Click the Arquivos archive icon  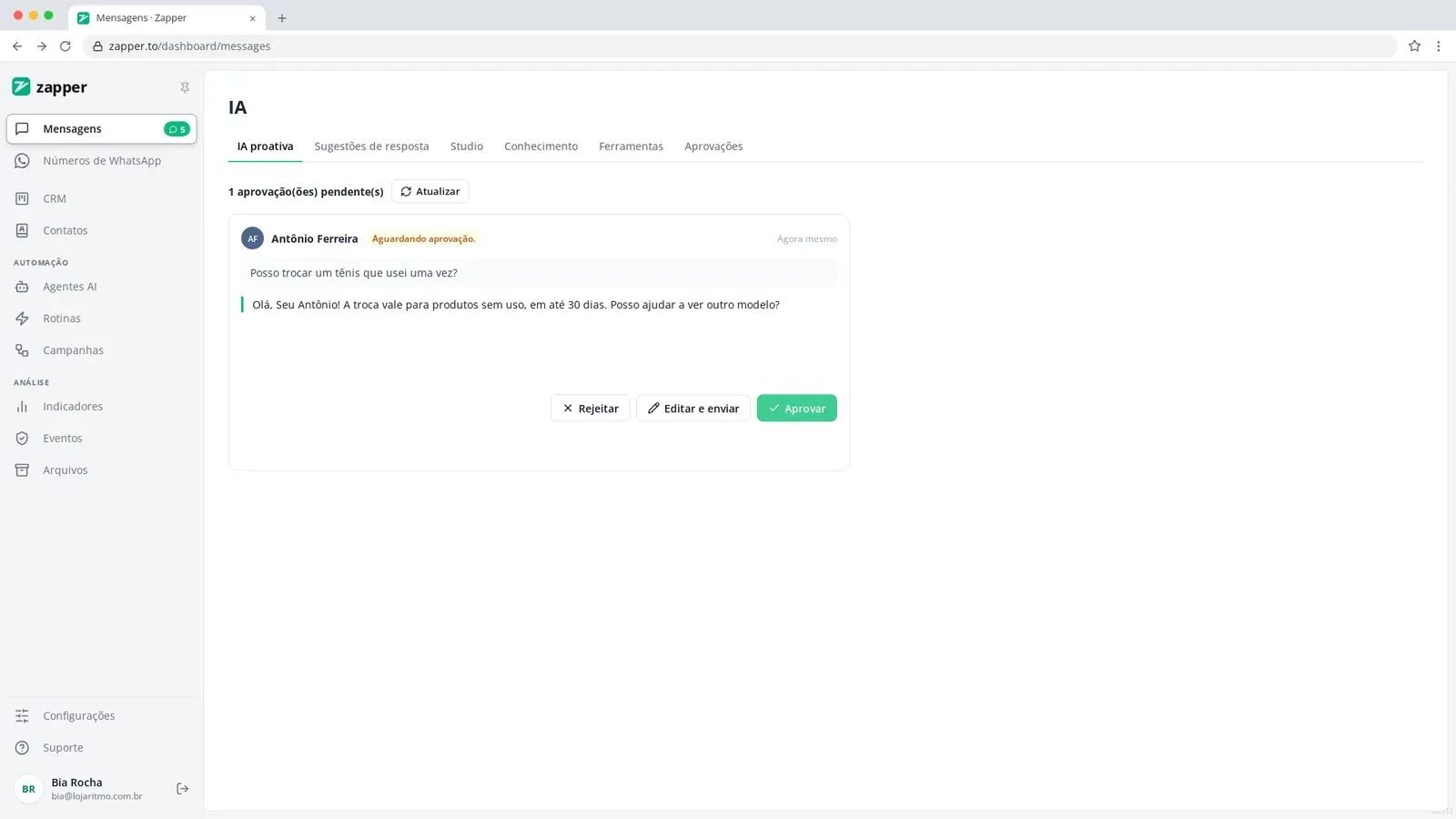click(x=22, y=470)
